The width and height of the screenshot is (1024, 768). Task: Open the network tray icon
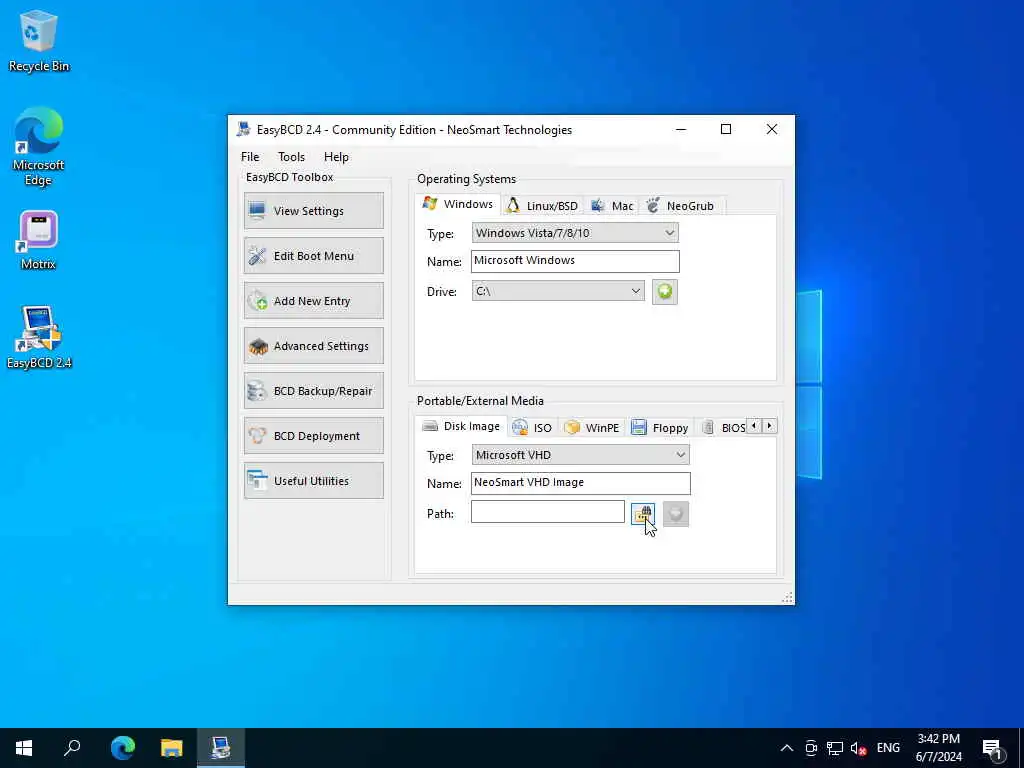click(x=835, y=748)
